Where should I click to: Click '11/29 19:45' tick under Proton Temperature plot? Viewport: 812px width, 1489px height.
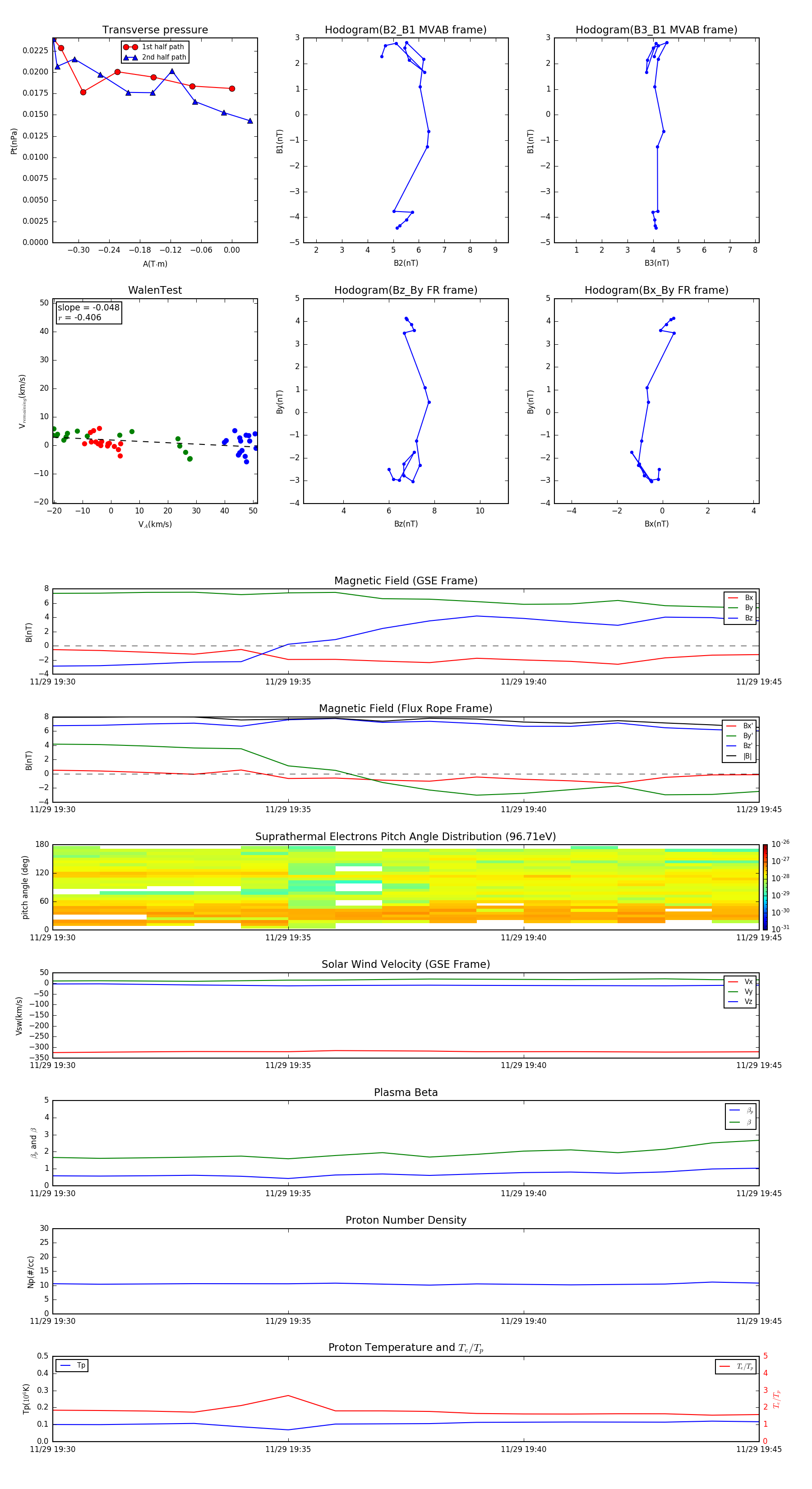(x=758, y=1449)
